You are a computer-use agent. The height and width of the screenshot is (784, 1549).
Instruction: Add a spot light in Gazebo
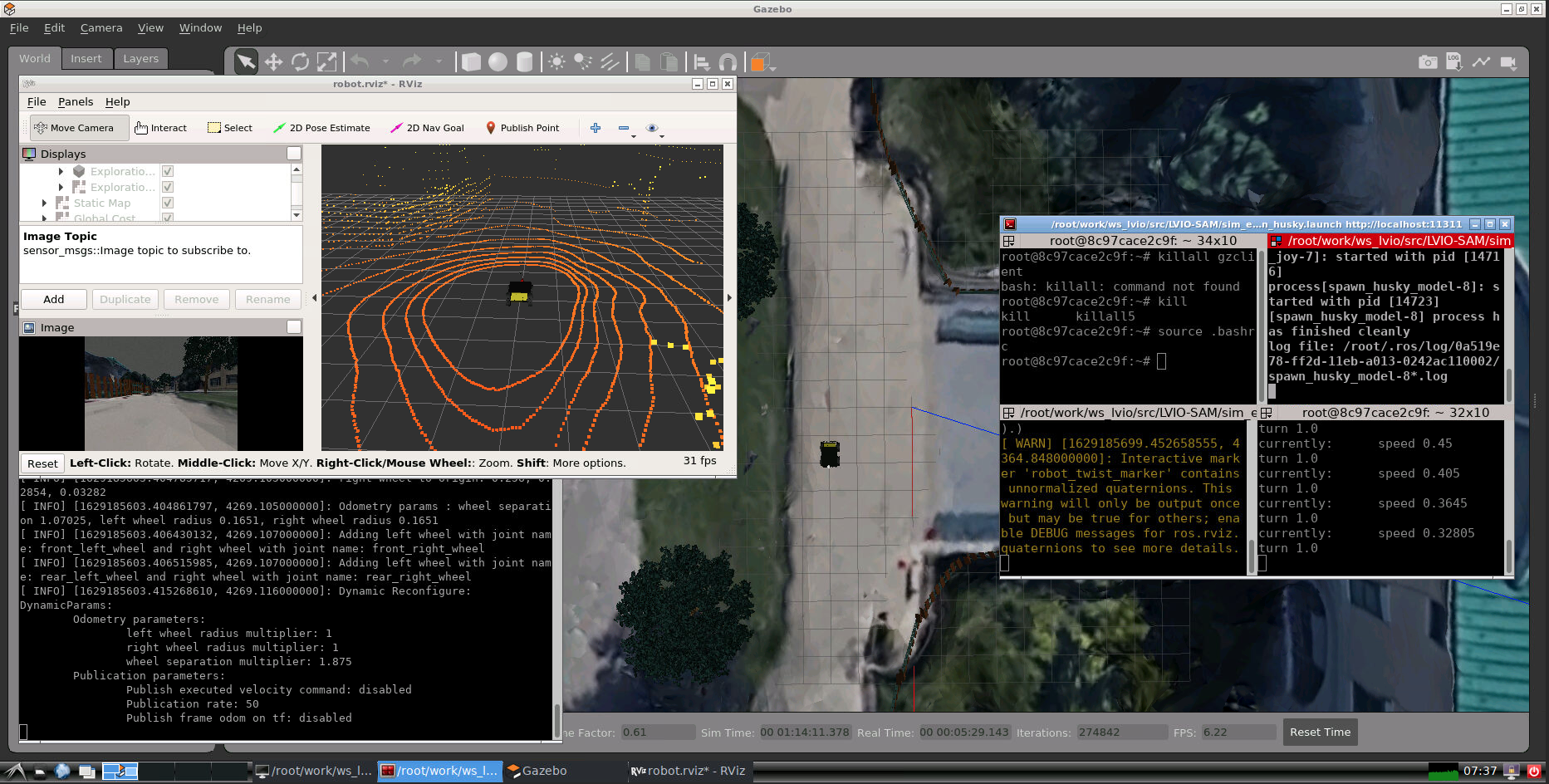tap(583, 62)
